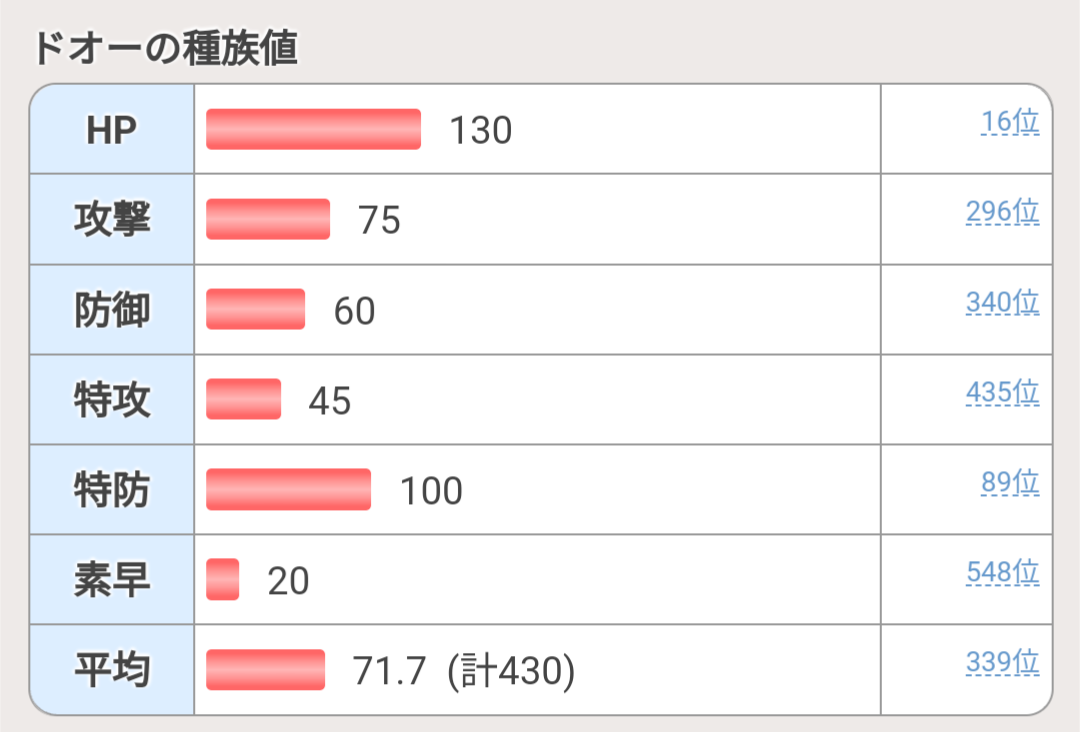
Task: Click the 素早 row label
Action: (112, 580)
